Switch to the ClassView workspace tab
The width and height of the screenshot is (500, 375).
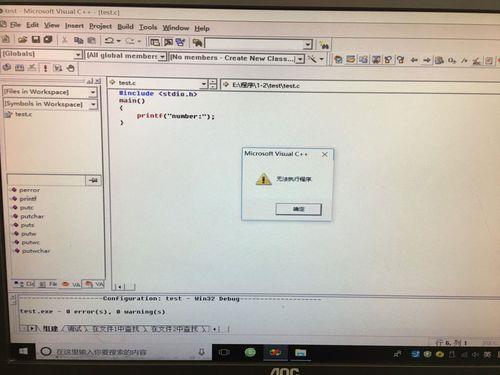point(25,284)
